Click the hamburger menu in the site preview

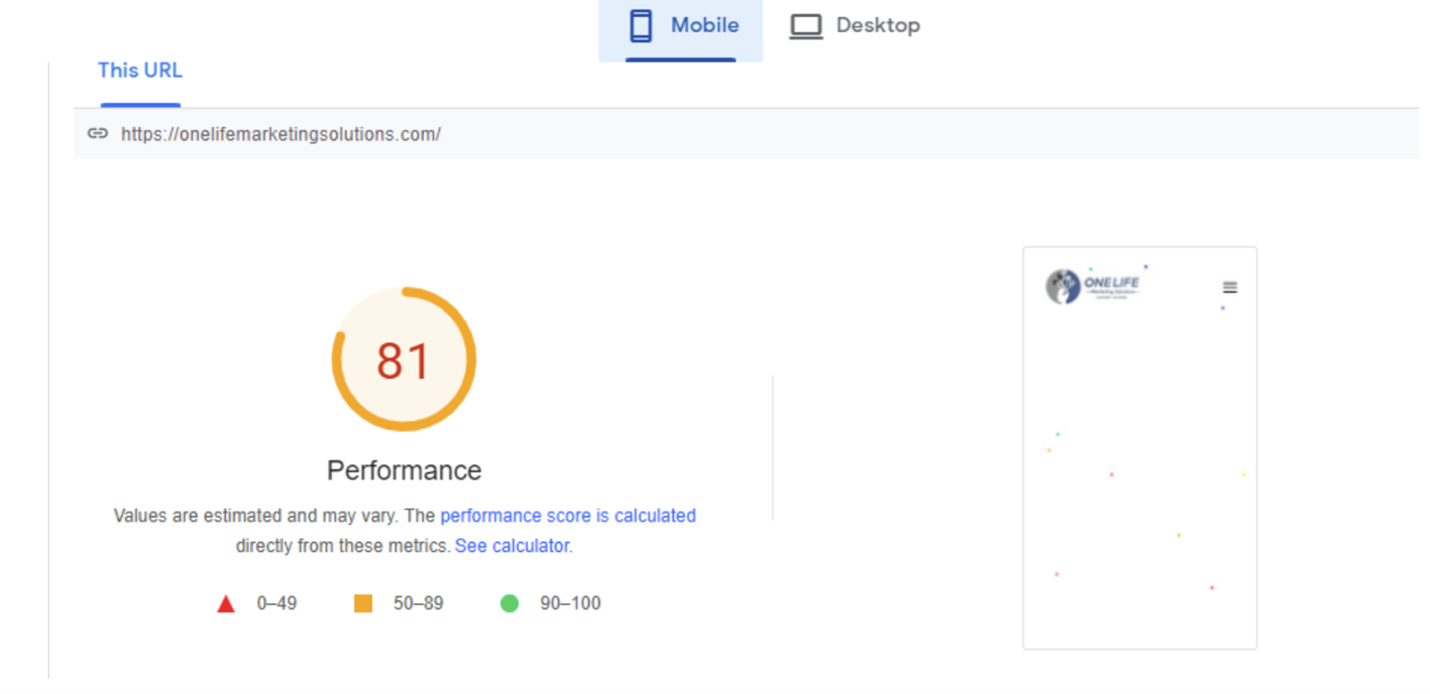point(1230,288)
